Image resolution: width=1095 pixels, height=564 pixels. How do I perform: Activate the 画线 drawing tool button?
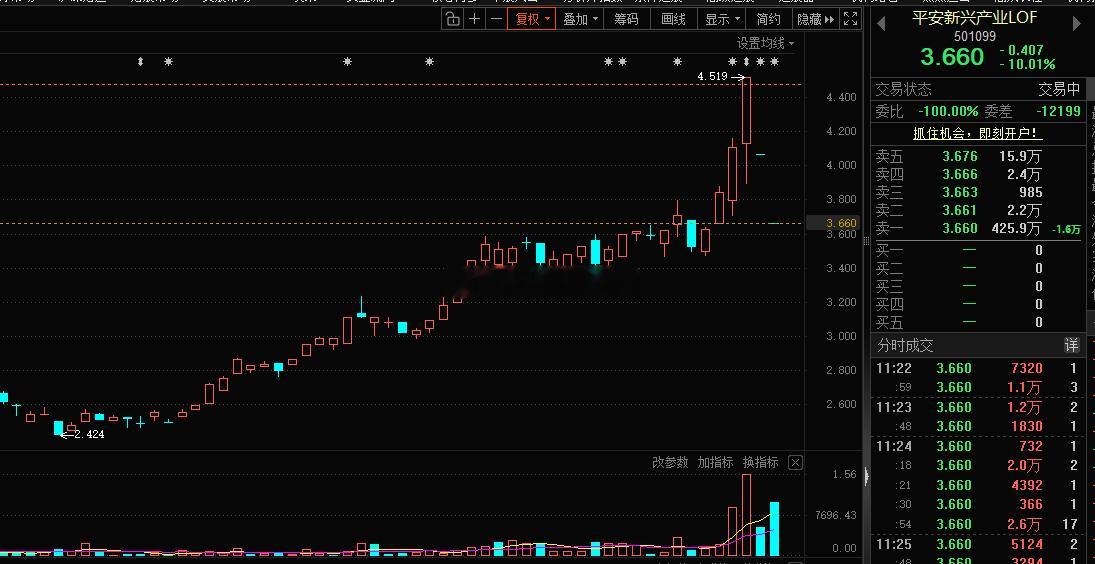click(673, 19)
